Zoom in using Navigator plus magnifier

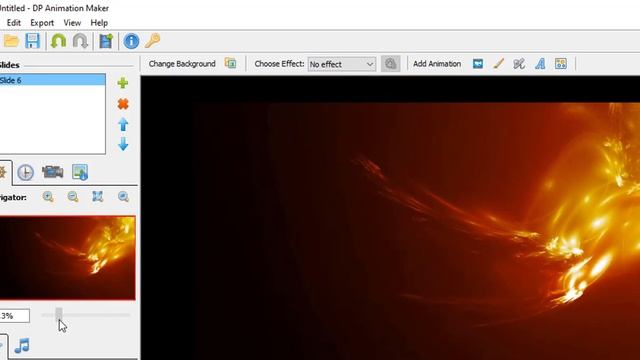[x=48, y=197]
